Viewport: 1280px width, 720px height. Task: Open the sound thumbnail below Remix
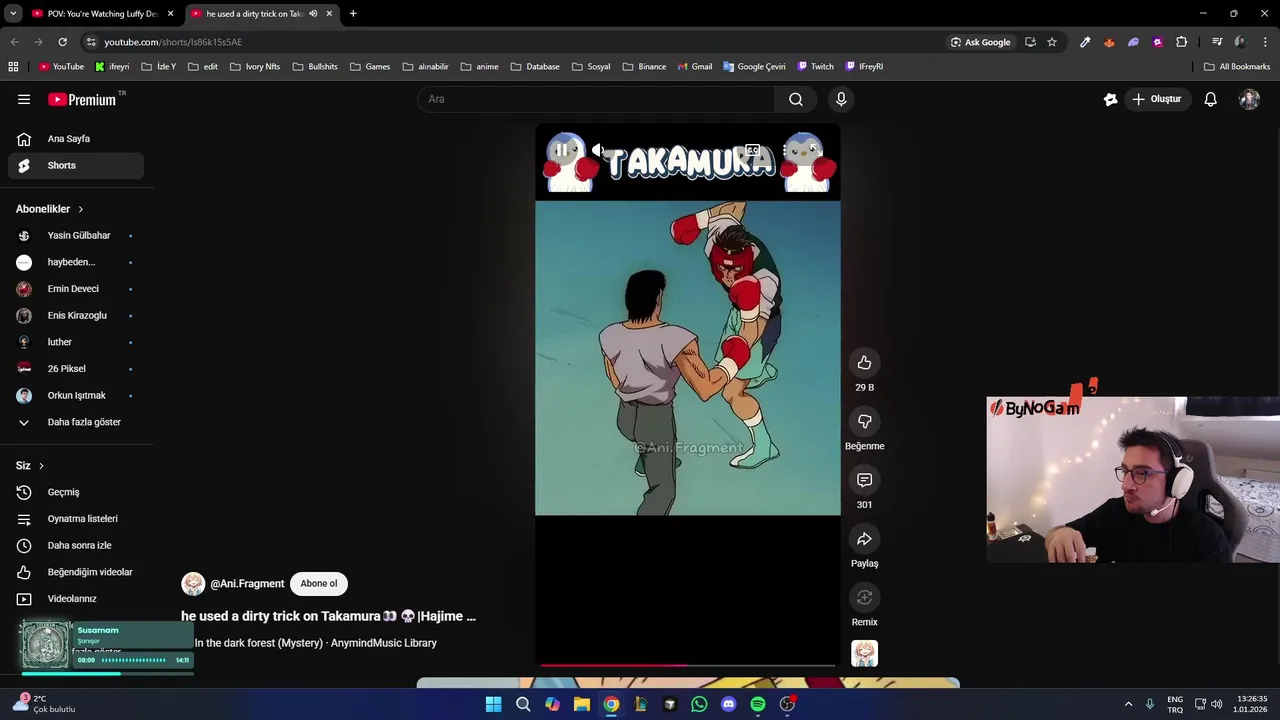(x=864, y=653)
